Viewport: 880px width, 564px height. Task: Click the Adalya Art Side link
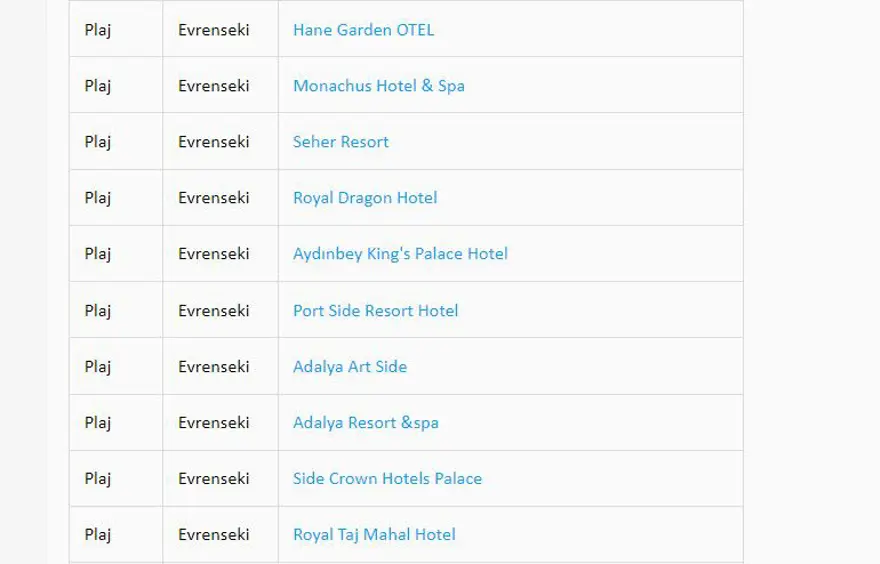[x=349, y=367]
